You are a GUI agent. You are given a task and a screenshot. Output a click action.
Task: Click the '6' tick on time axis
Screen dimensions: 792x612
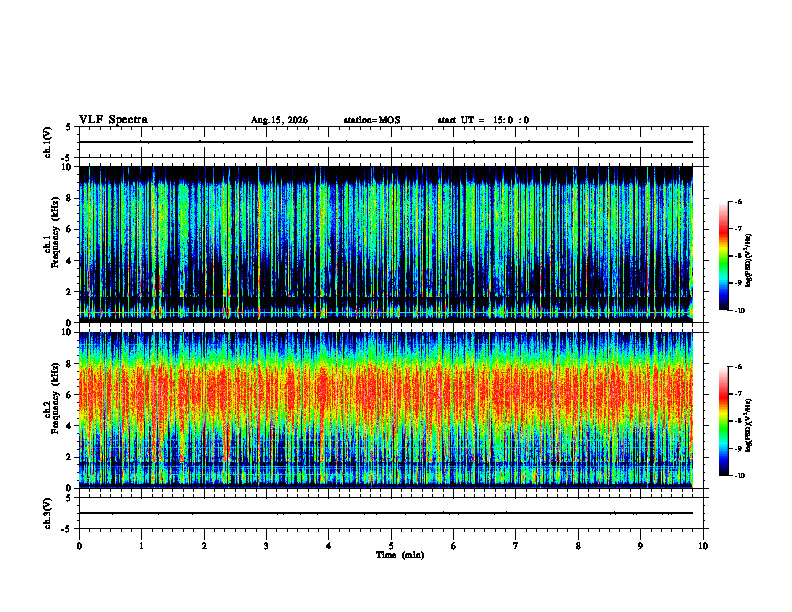(454, 546)
